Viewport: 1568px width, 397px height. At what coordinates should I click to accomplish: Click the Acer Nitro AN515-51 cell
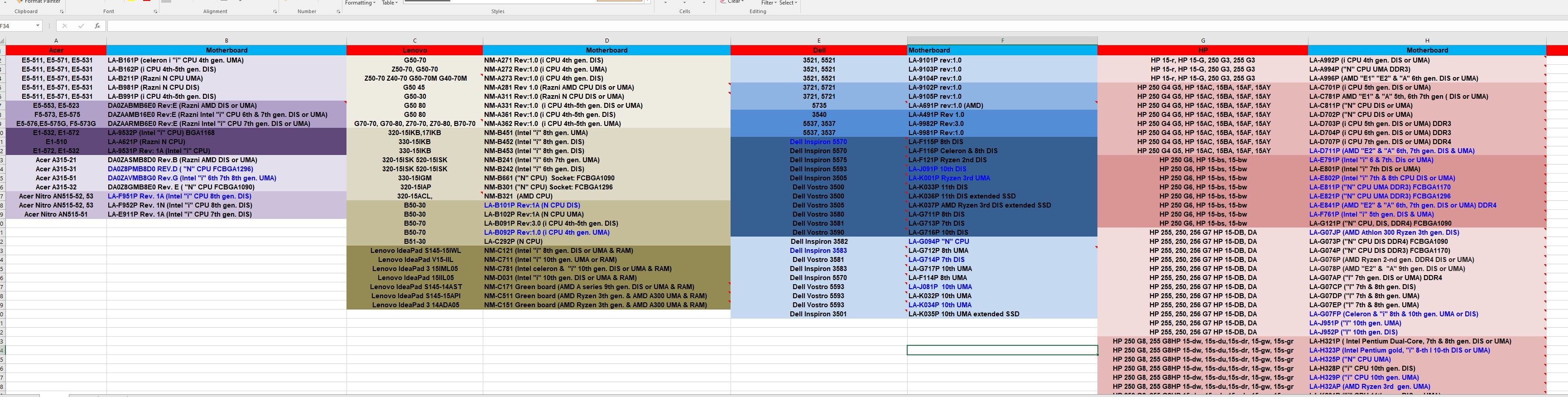(56, 214)
